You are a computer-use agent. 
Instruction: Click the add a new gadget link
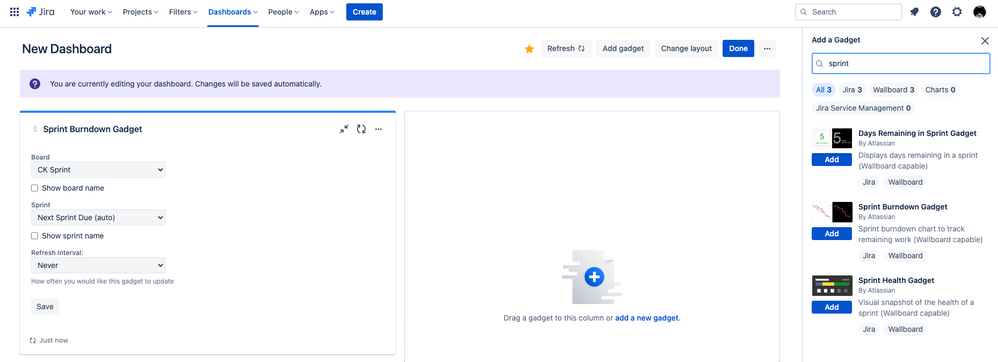click(647, 318)
